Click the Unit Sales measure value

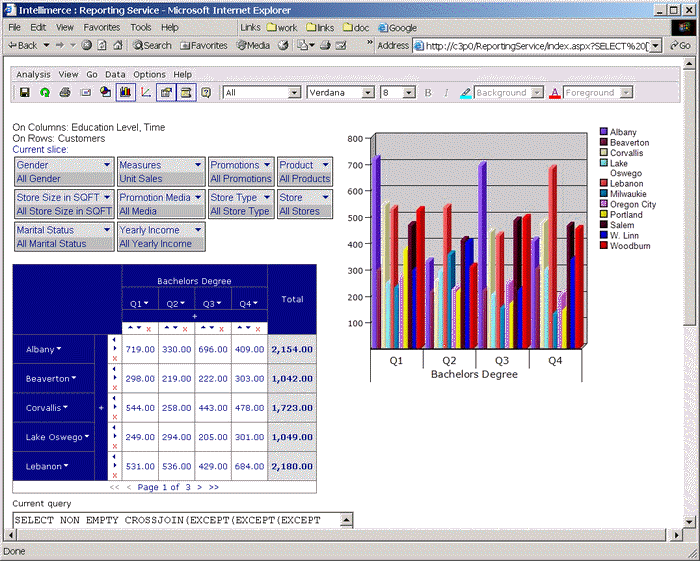point(141,179)
